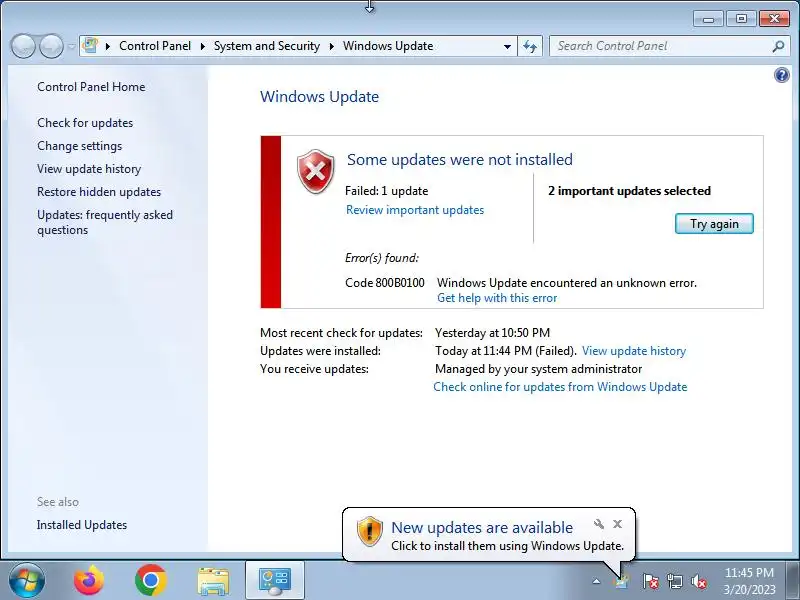Expand the arrow before Control Panel breadcrumb
The image size is (800, 600).
pos(108,46)
